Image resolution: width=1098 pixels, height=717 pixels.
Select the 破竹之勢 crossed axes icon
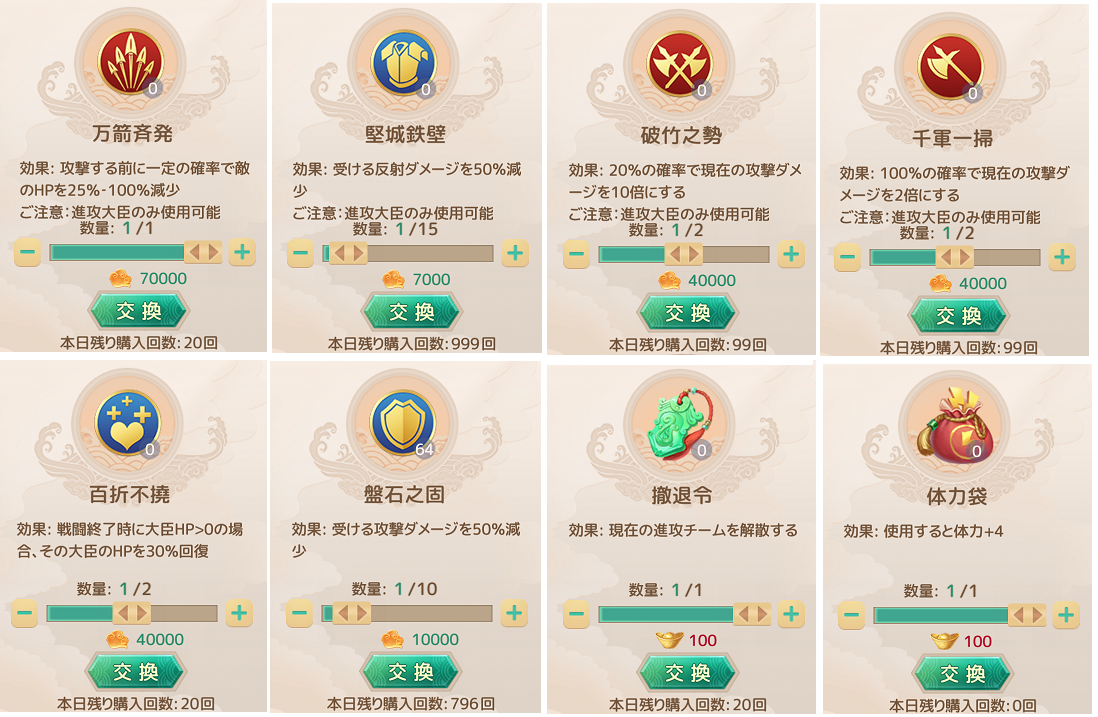coord(680,65)
